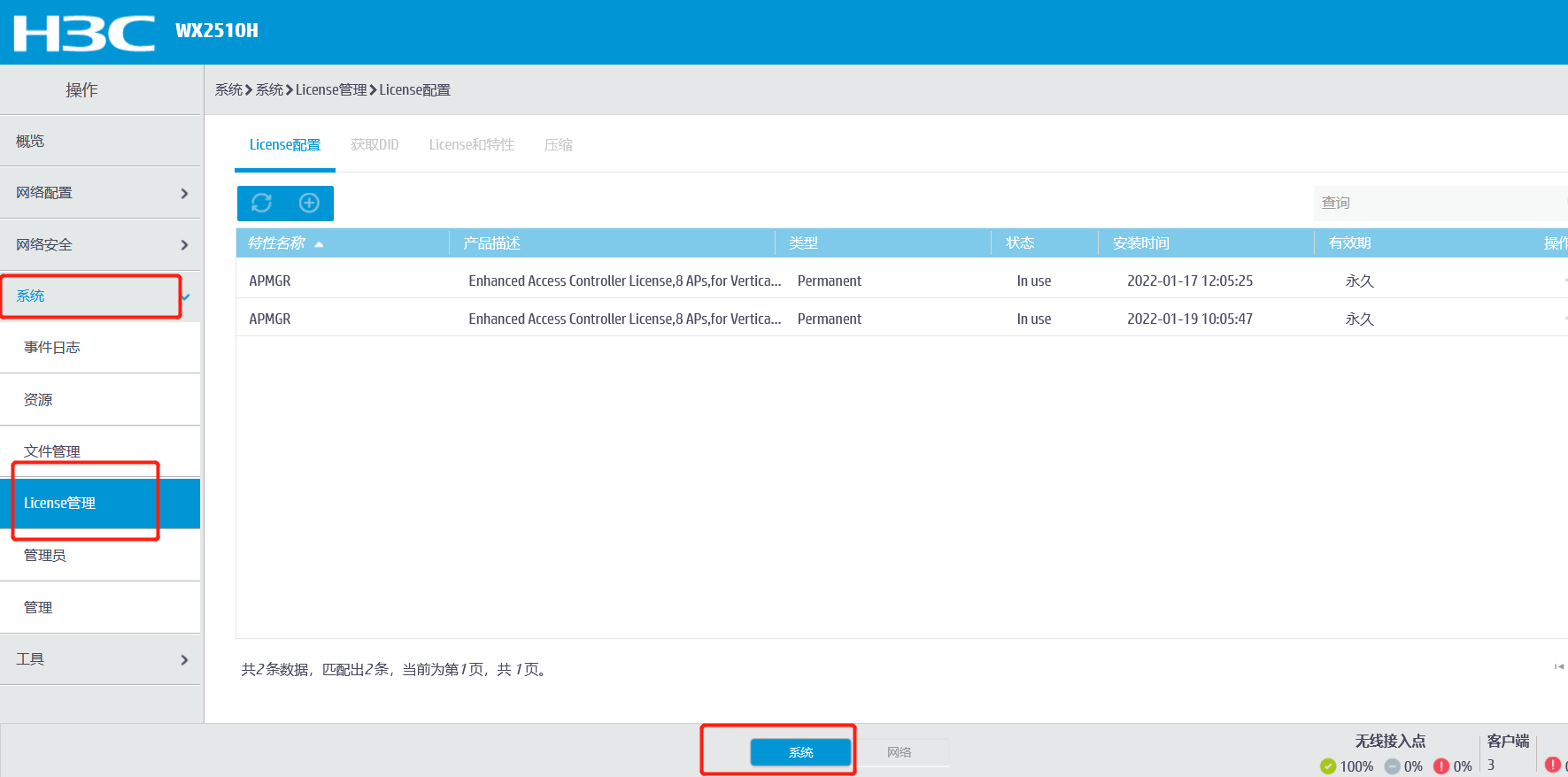Screen dimensions: 1568x777
Task: Click the WX2510H device model title
Action: tap(217, 31)
